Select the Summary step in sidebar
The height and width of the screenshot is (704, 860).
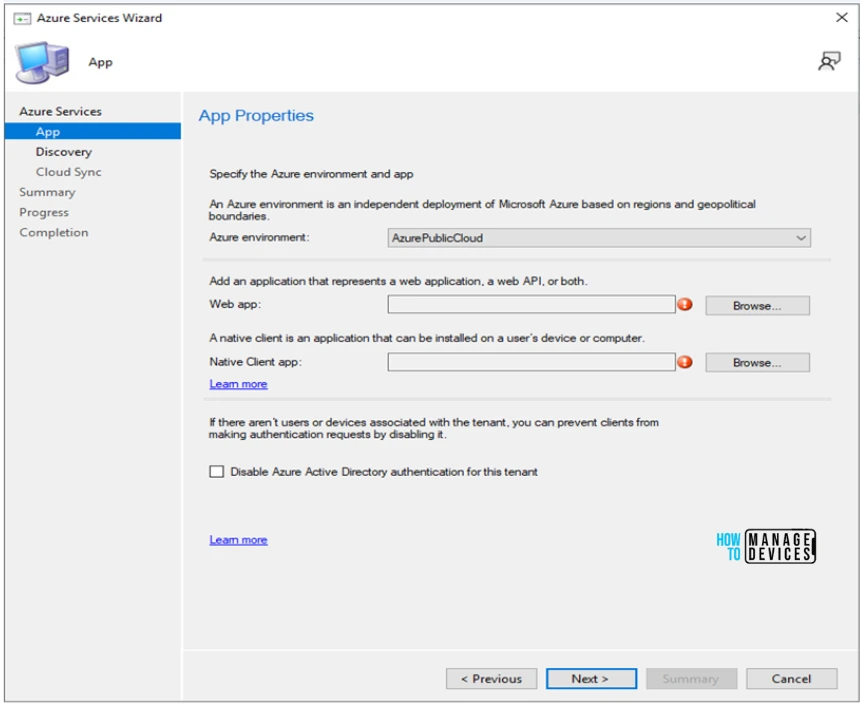(x=47, y=192)
